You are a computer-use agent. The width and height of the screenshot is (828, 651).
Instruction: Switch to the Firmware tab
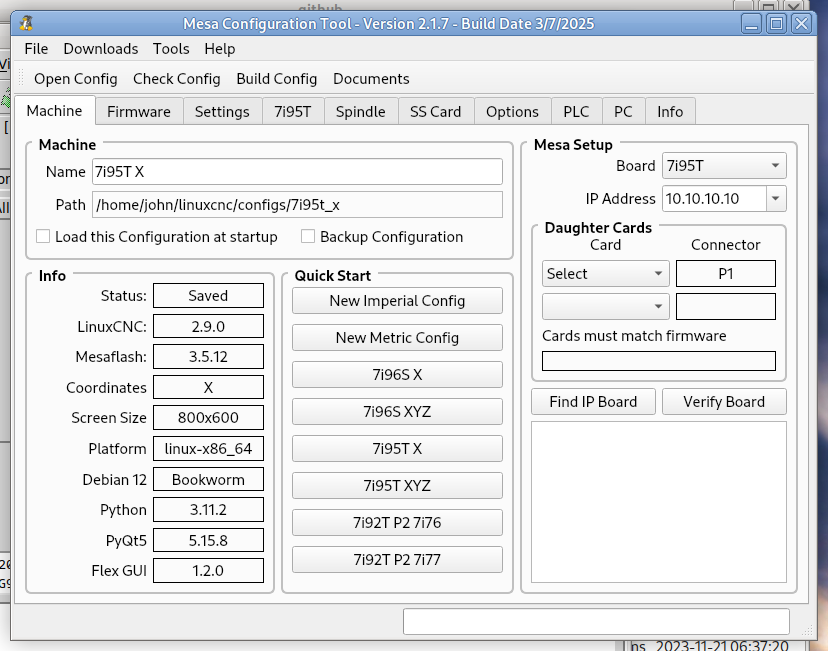(139, 111)
